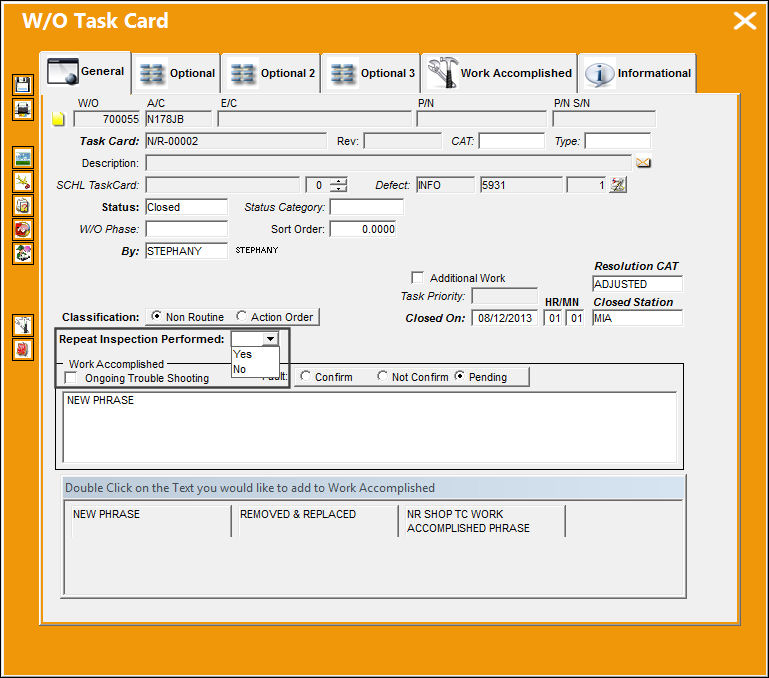The height and width of the screenshot is (678, 769).
Task: Click the Closed Station field MIA
Action: click(x=637, y=318)
